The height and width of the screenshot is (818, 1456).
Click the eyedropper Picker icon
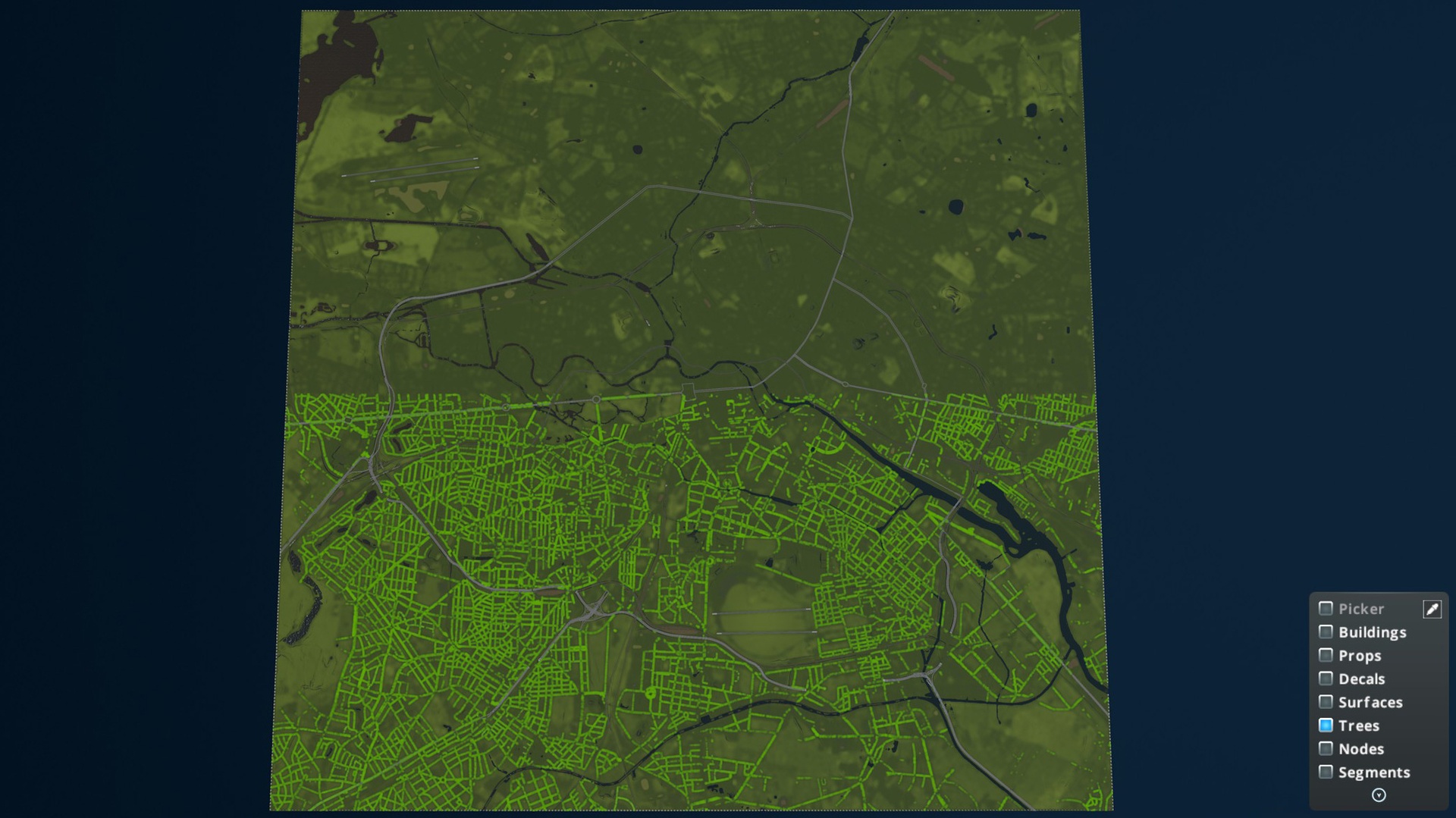coord(1432,608)
